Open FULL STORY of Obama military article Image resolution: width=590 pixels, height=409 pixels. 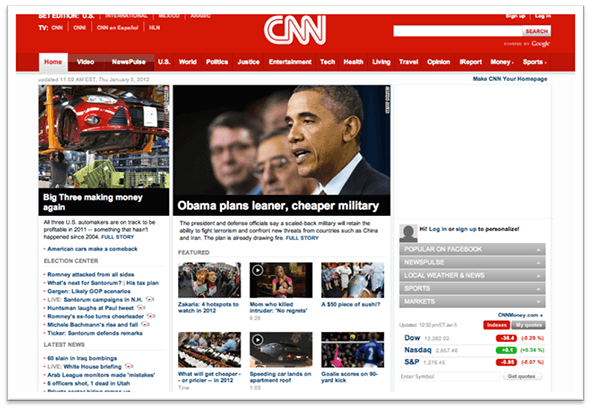coord(302,238)
